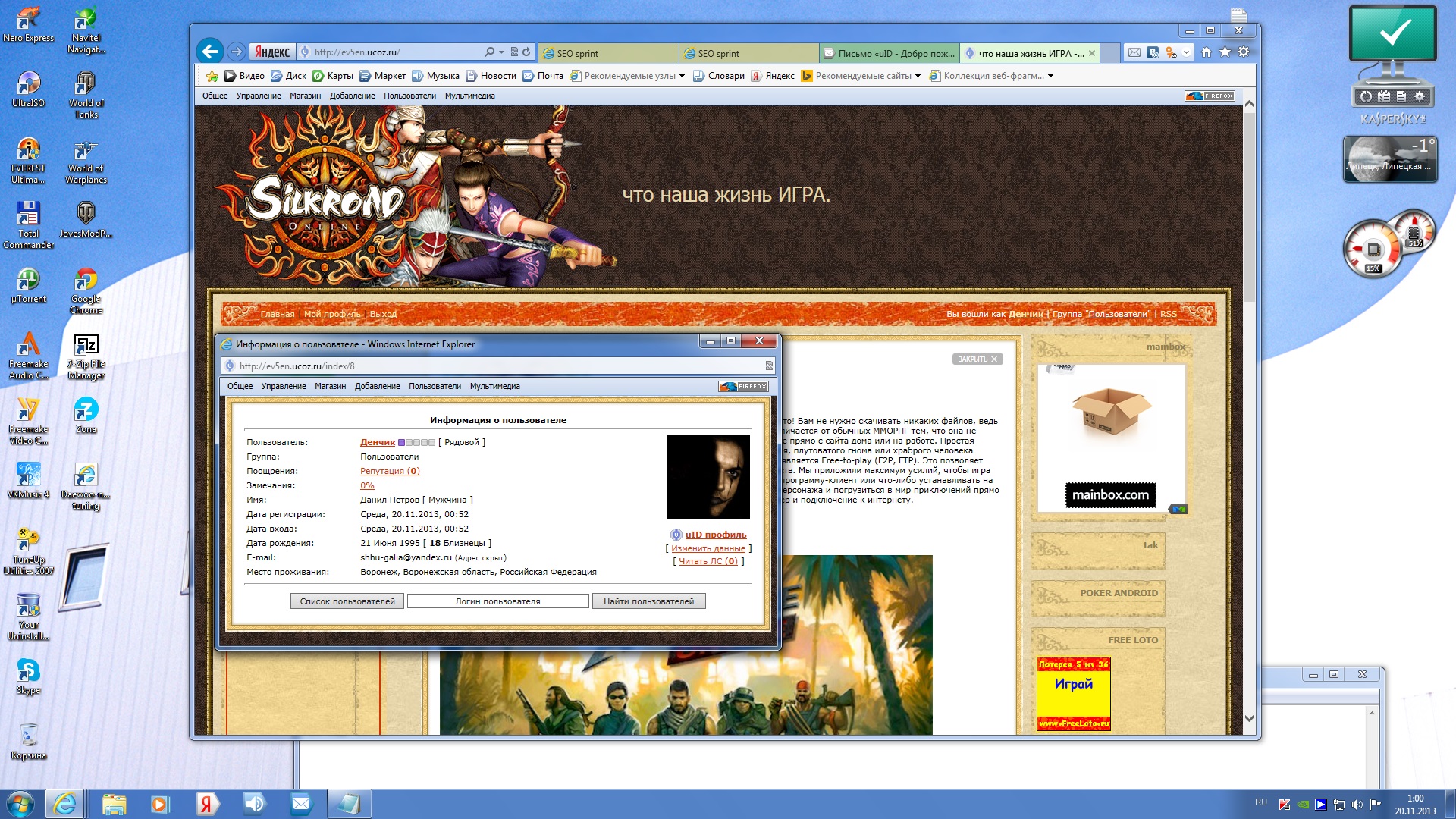Expand the Коллекция веб-фрагм... dropdown arrow
Screen dimensions: 1456x819
pos(1050,76)
